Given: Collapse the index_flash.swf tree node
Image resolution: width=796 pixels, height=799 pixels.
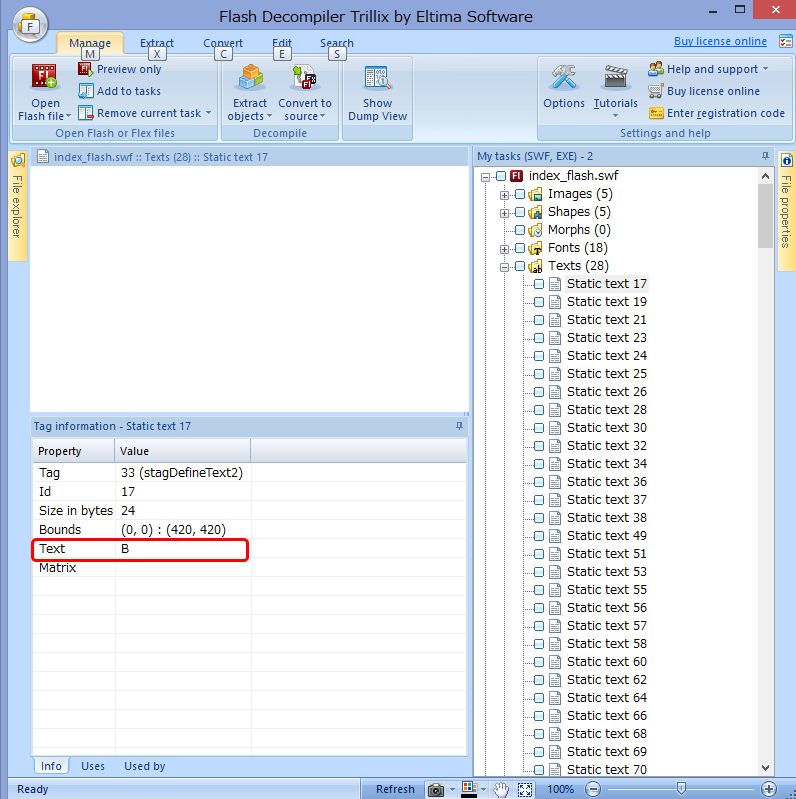Looking at the screenshot, I should (x=485, y=177).
